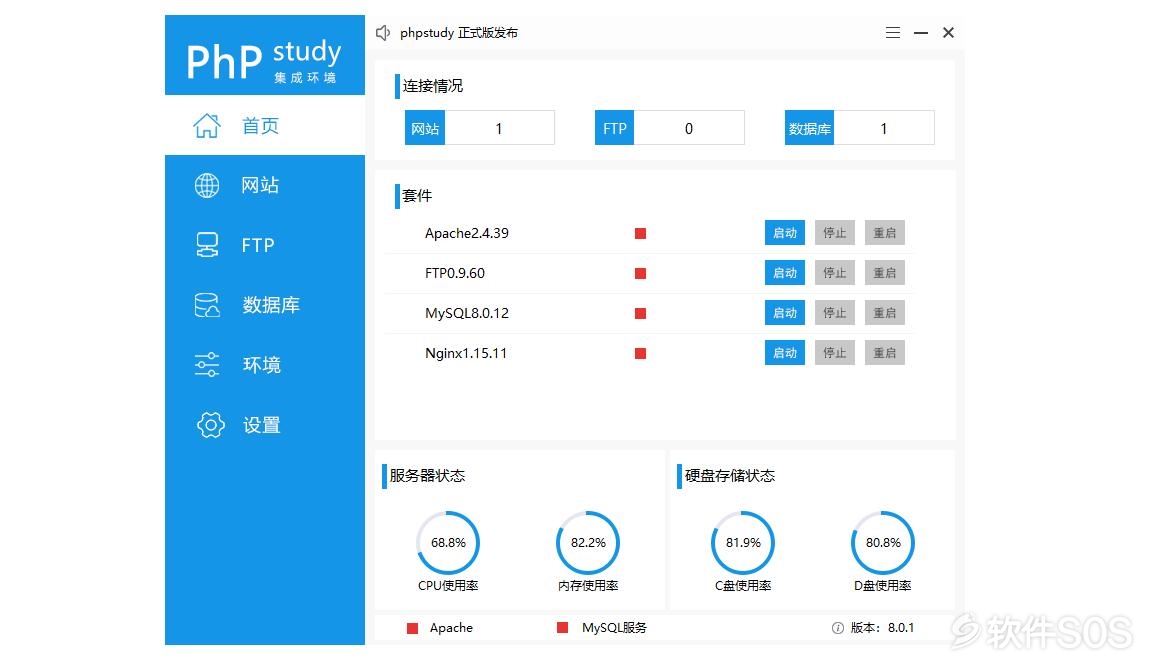Viewport: 1149px width, 661px height.
Task: Click the blue FTP connection label
Action: (614, 128)
